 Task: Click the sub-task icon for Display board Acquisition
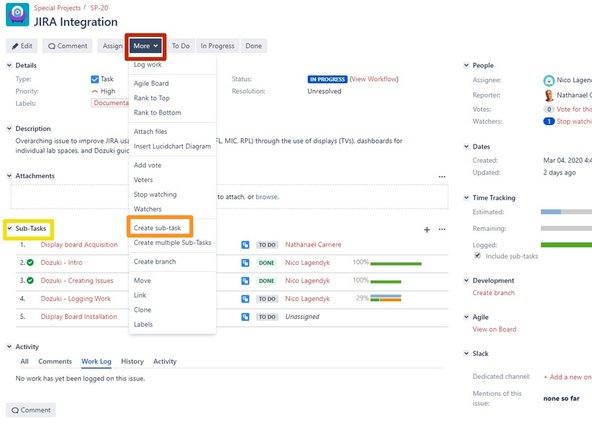point(245,245)
